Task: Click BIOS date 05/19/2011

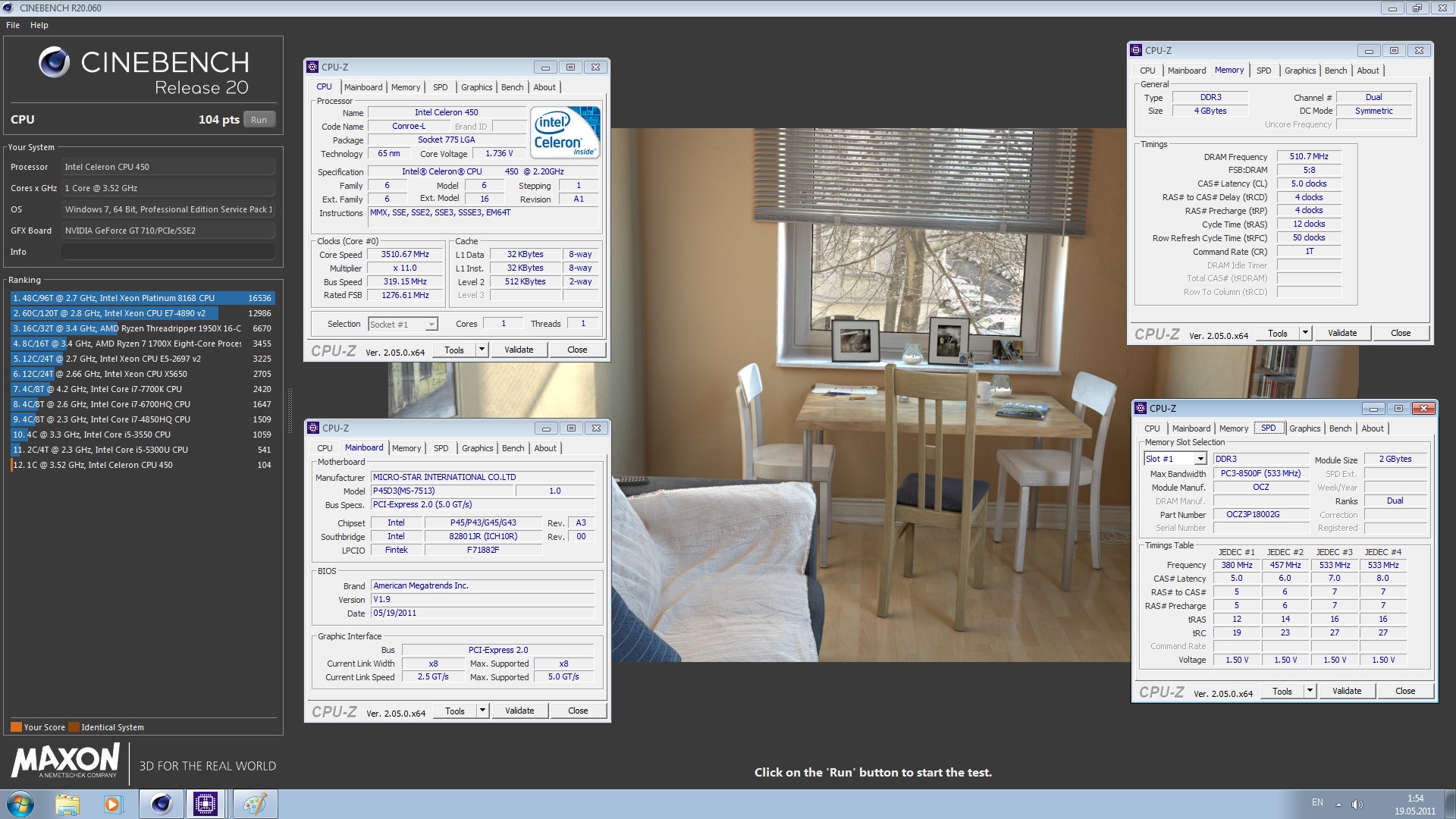Action: coord(482,613)
